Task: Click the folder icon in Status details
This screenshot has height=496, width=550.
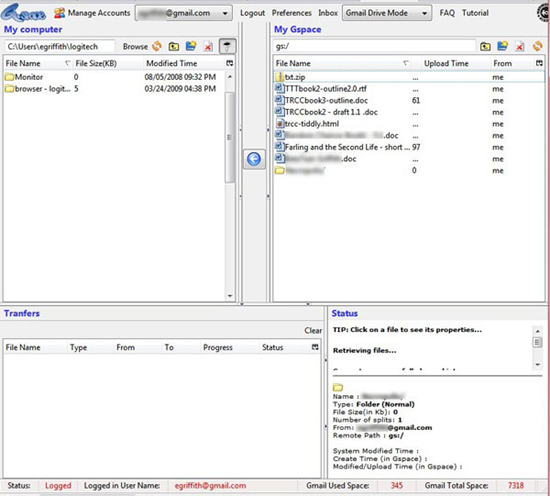Action: (x=338, y=388)
